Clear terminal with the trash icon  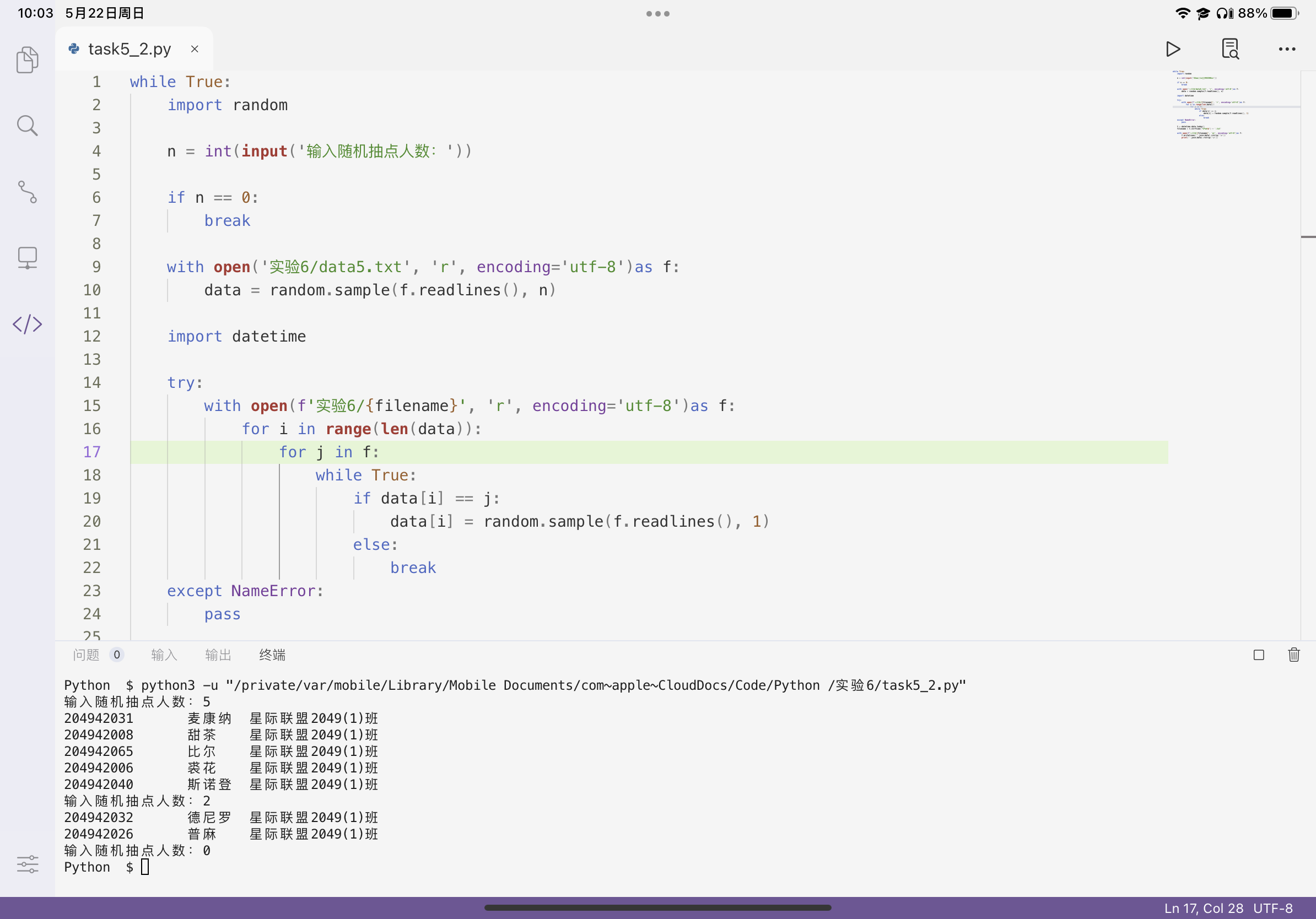[x=1293, y=655]
